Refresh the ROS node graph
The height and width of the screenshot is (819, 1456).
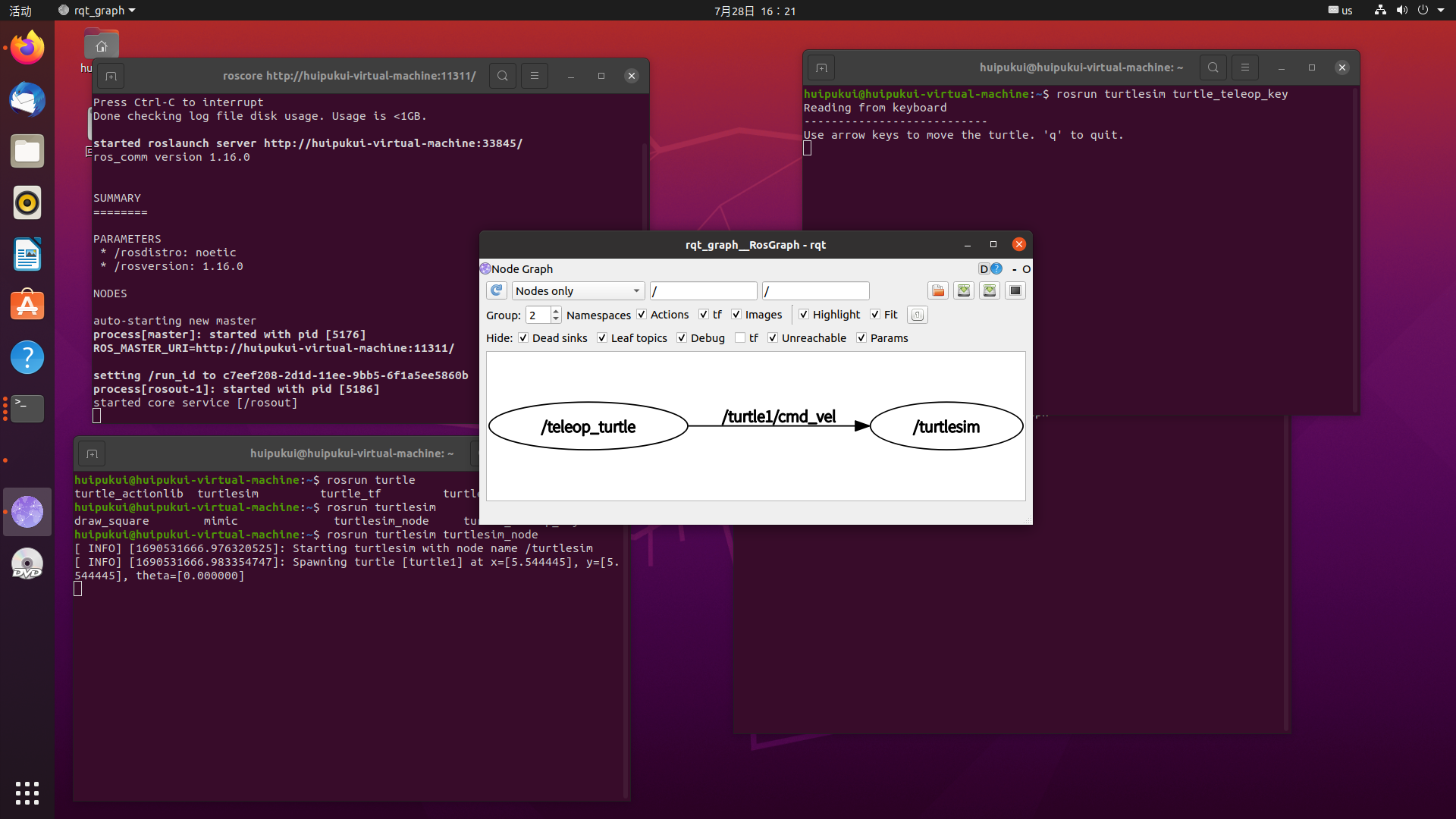pos(496,290)
